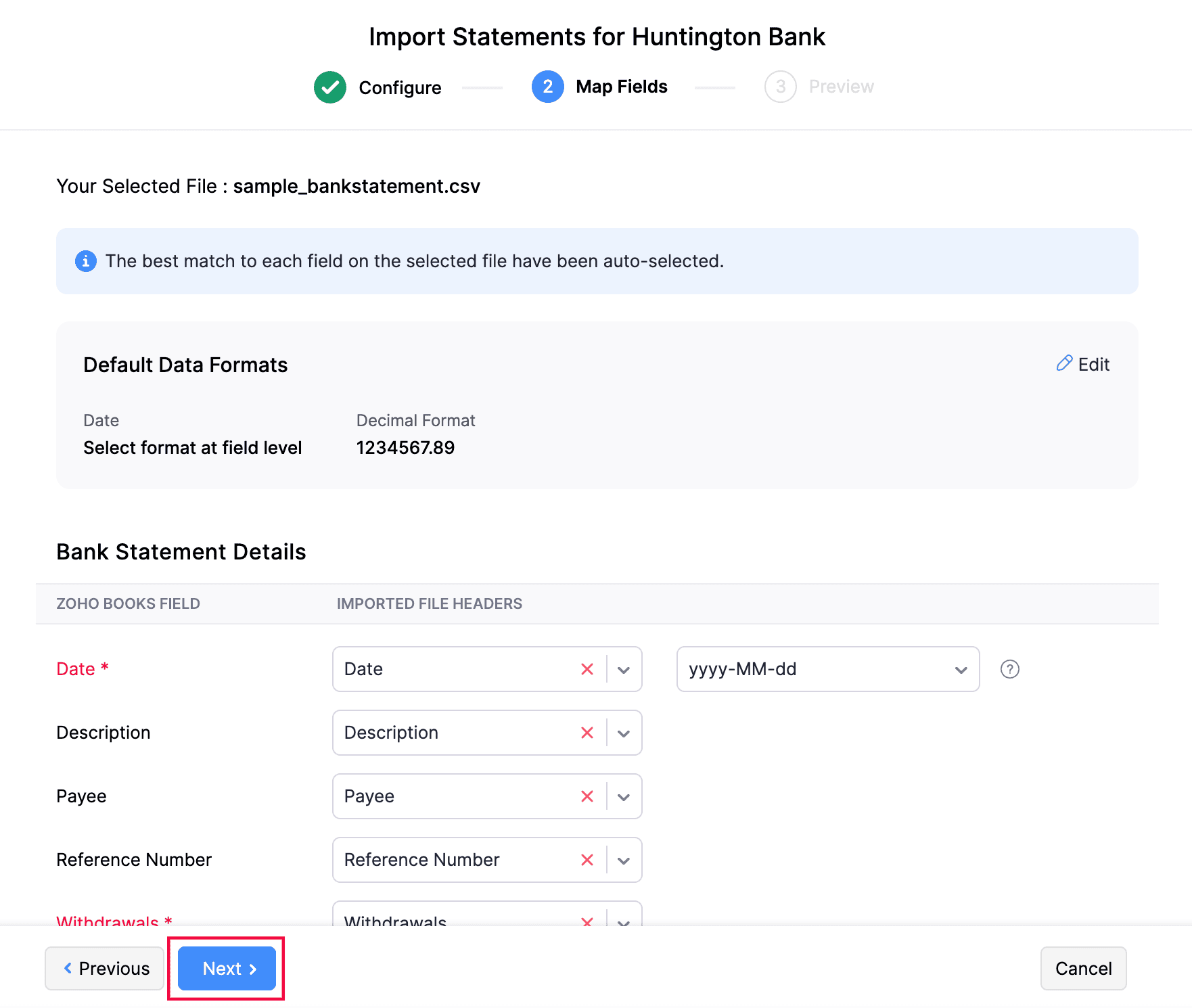Screen dimensions: 1192x1008
Task: Expand the Date header dropdown
Action: [x=624, y=669]
